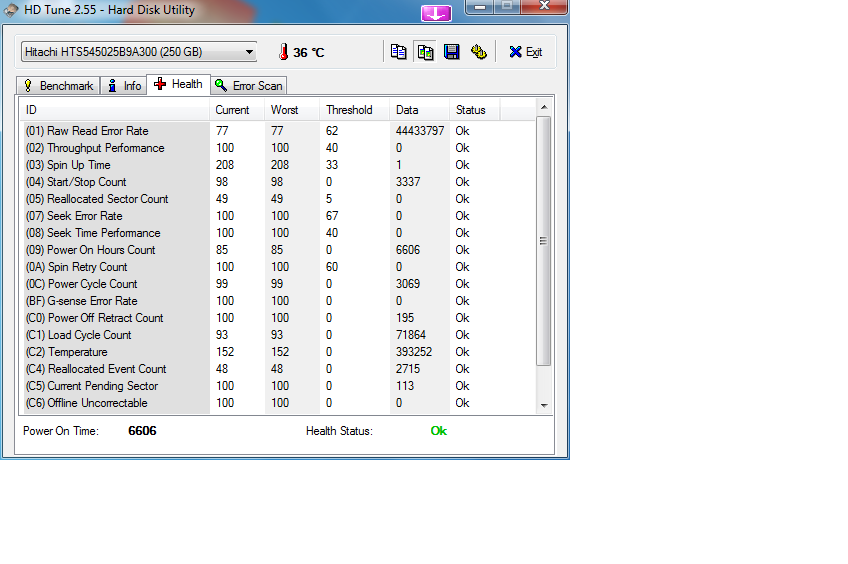The width and height of the screenshot is (848, 564).
Task: Close the HD Tune window
Action: coord(545,6)
